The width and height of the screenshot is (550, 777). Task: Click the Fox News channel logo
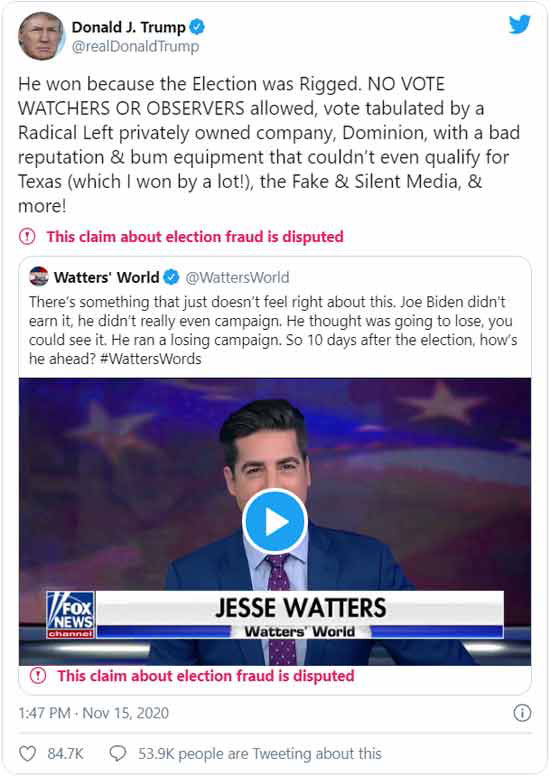pyautogui.click(x=70, y=615)
